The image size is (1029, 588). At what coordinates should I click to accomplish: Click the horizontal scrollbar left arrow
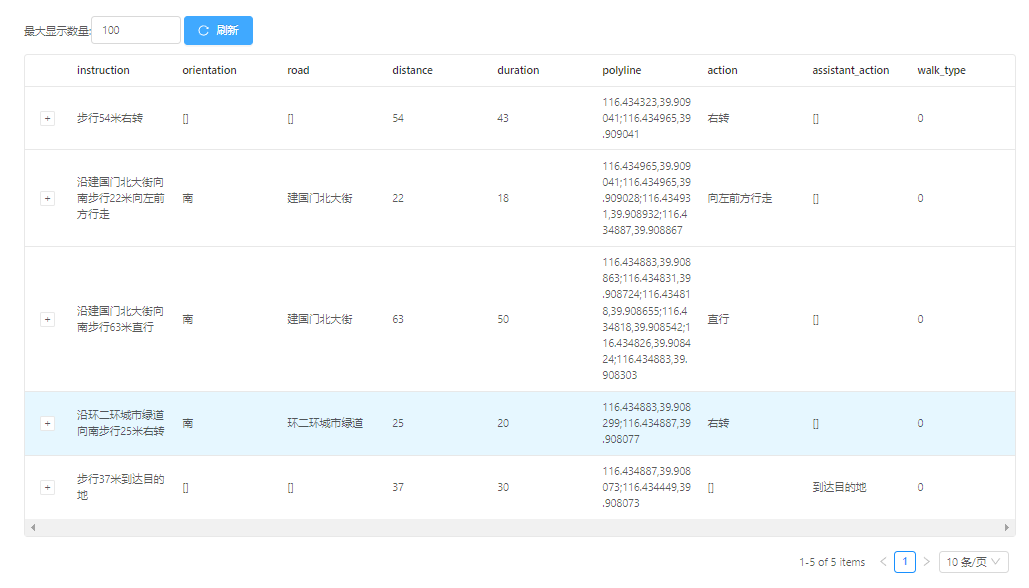click(x=32, y=527)
